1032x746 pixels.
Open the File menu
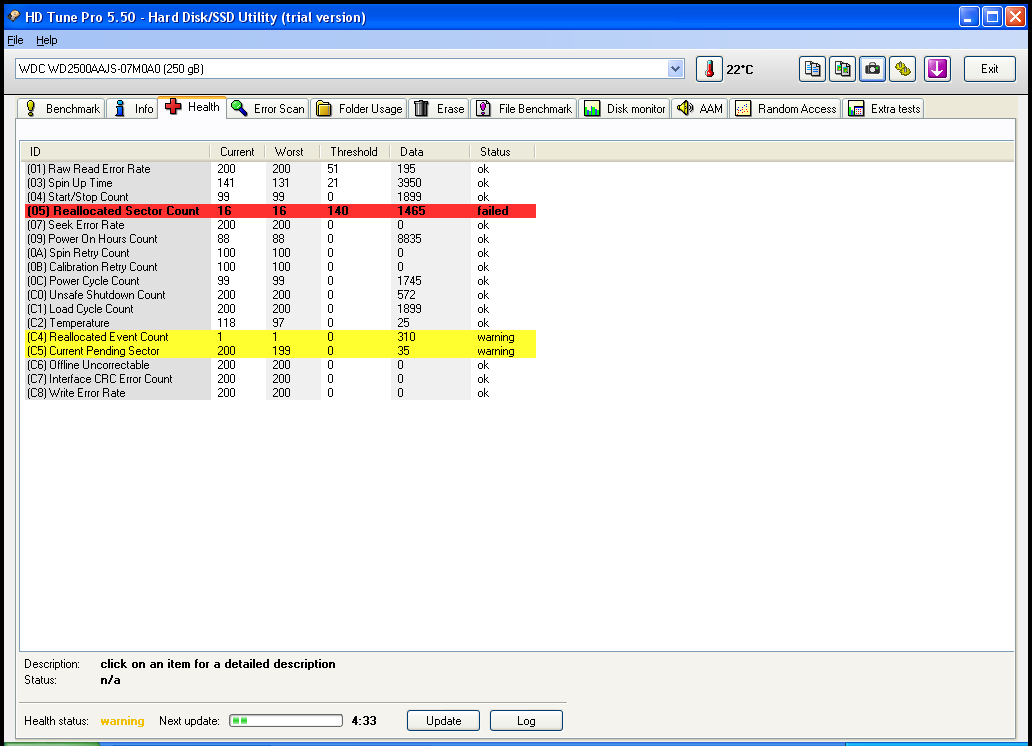tap(15, 40)
